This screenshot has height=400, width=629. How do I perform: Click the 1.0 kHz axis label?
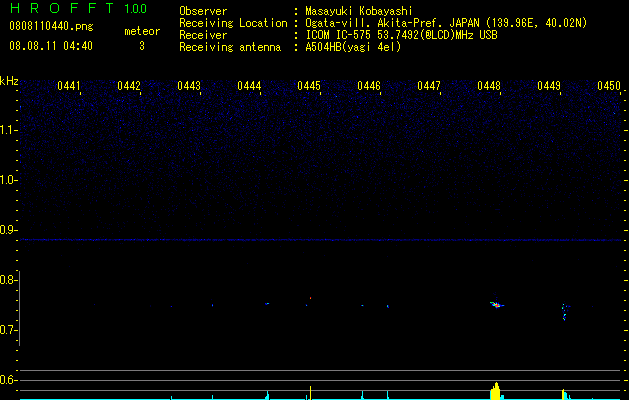point(8,180)
